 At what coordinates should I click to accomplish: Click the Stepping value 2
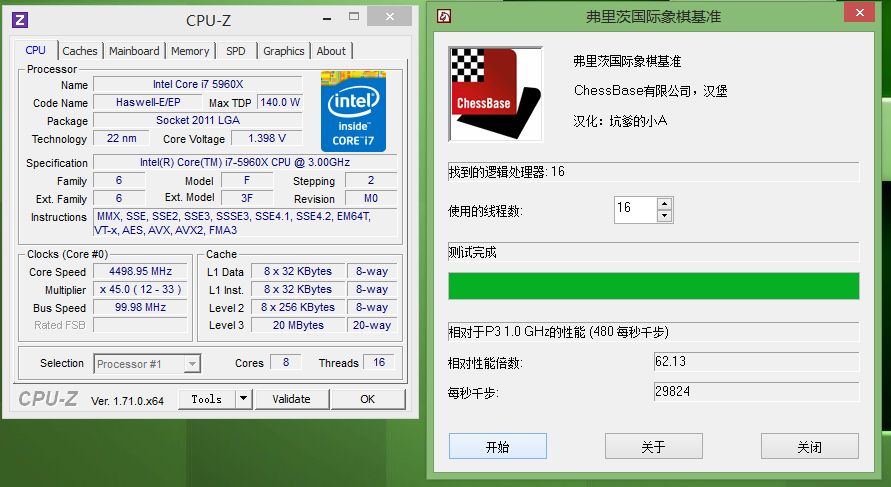[x=371, y=180]
